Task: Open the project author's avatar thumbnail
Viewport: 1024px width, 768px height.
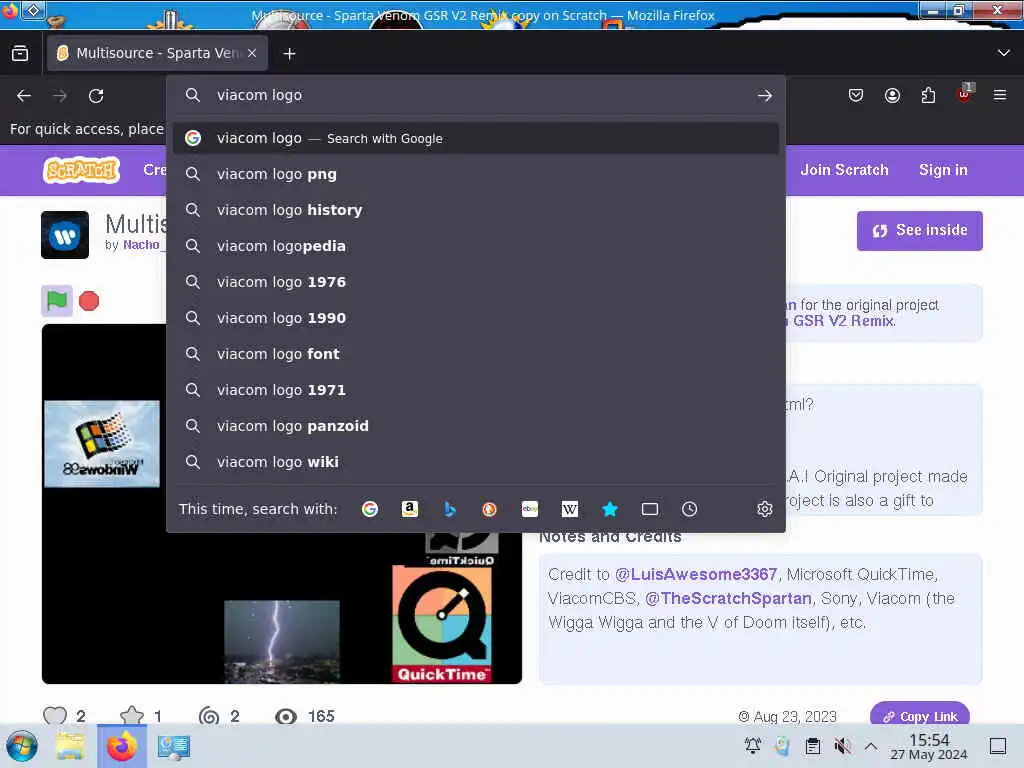Action: tap(65, 235)
